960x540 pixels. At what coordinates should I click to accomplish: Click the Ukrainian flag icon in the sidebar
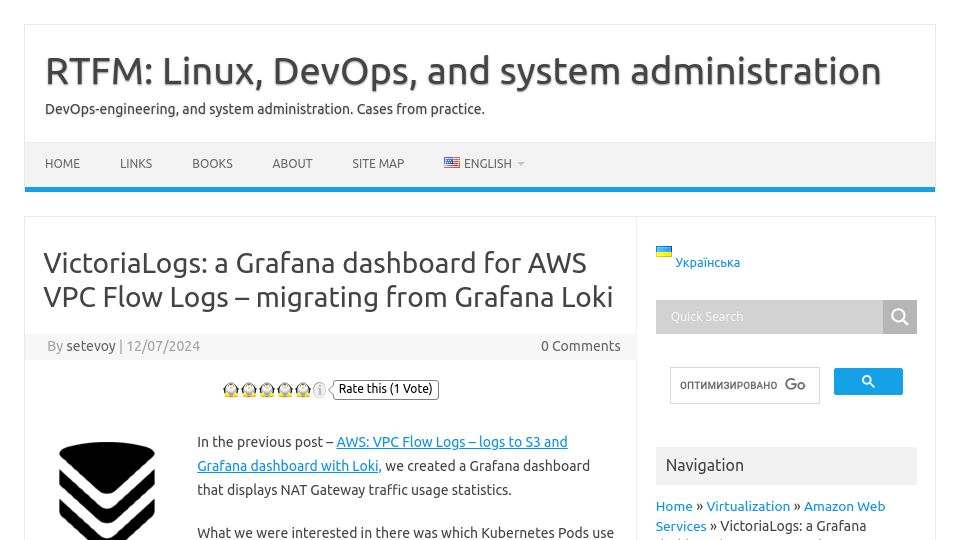click(664, 252)
